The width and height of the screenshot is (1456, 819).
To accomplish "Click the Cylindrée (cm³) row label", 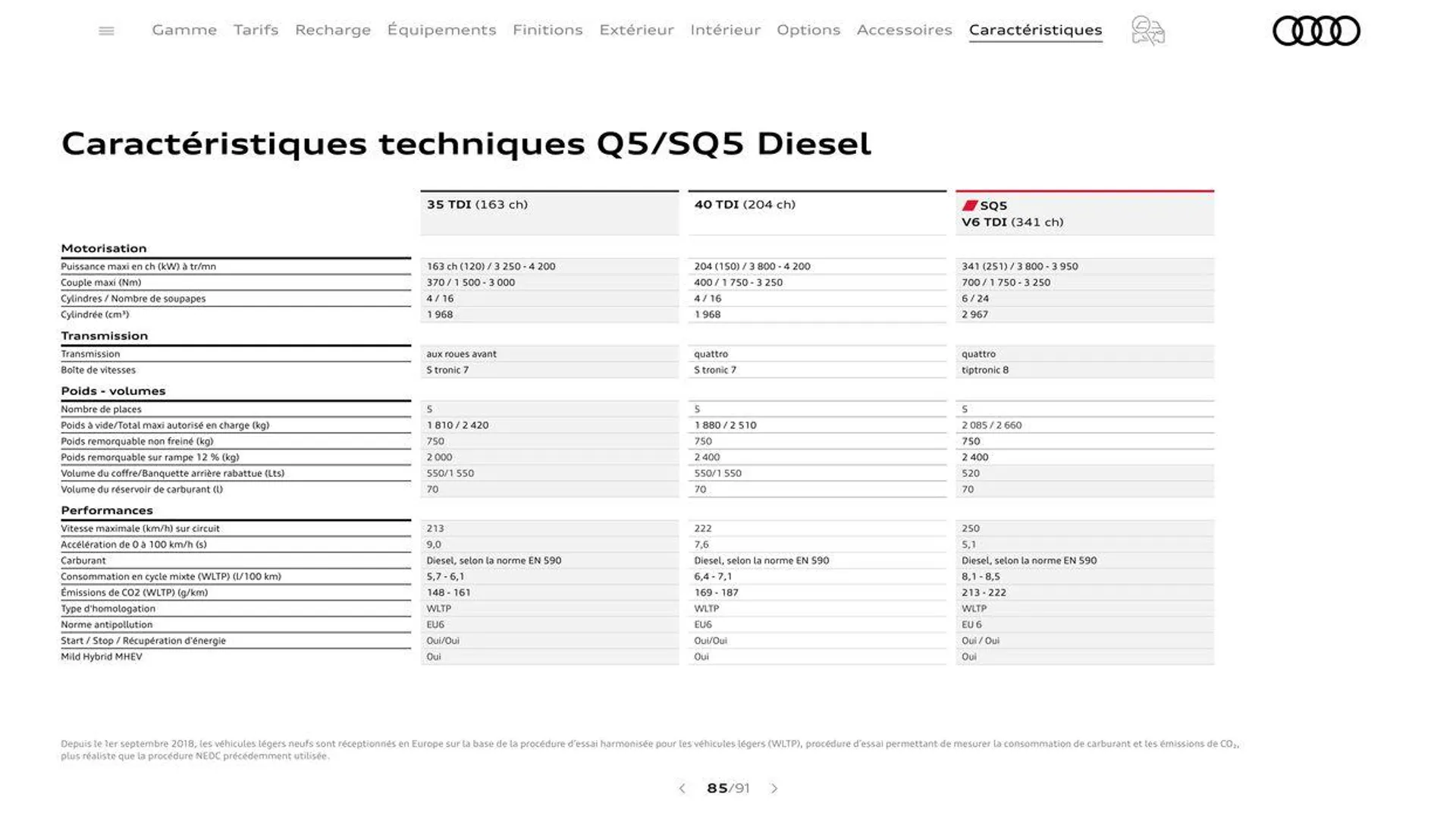I will 95,314.
